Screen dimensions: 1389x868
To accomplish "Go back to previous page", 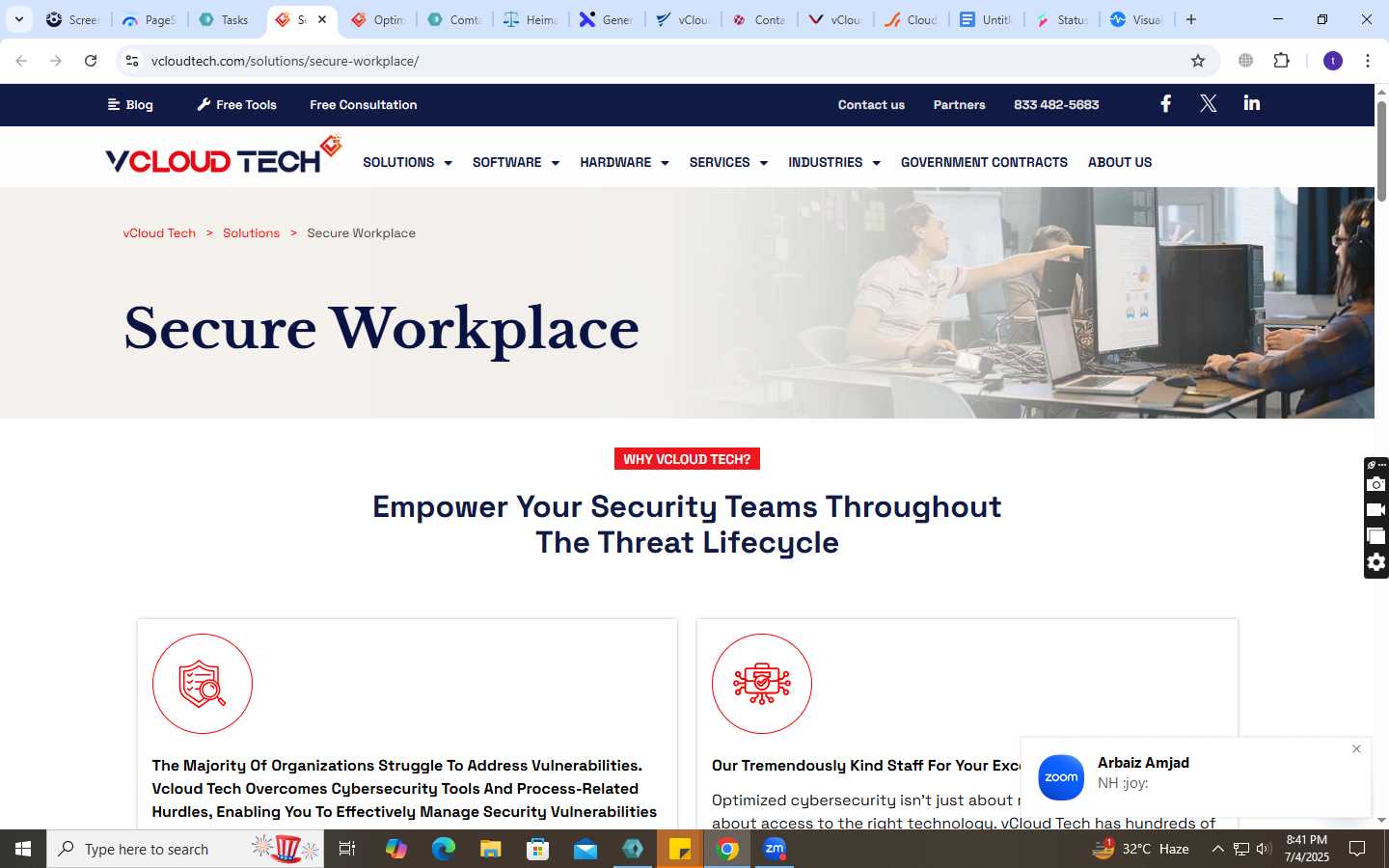I will pos(21,61).
